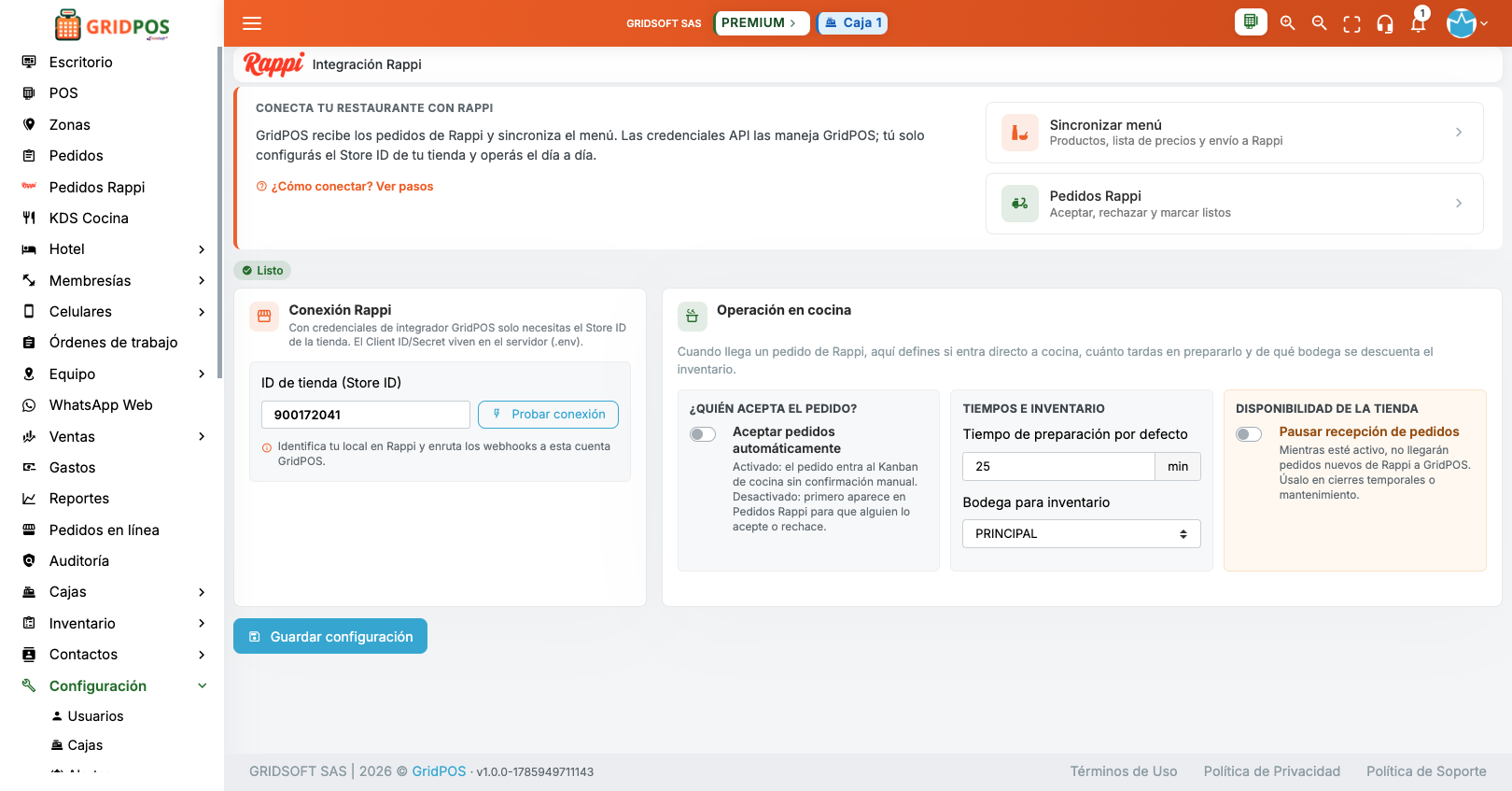Open Usuarios under Configuración

coord(95,716)
